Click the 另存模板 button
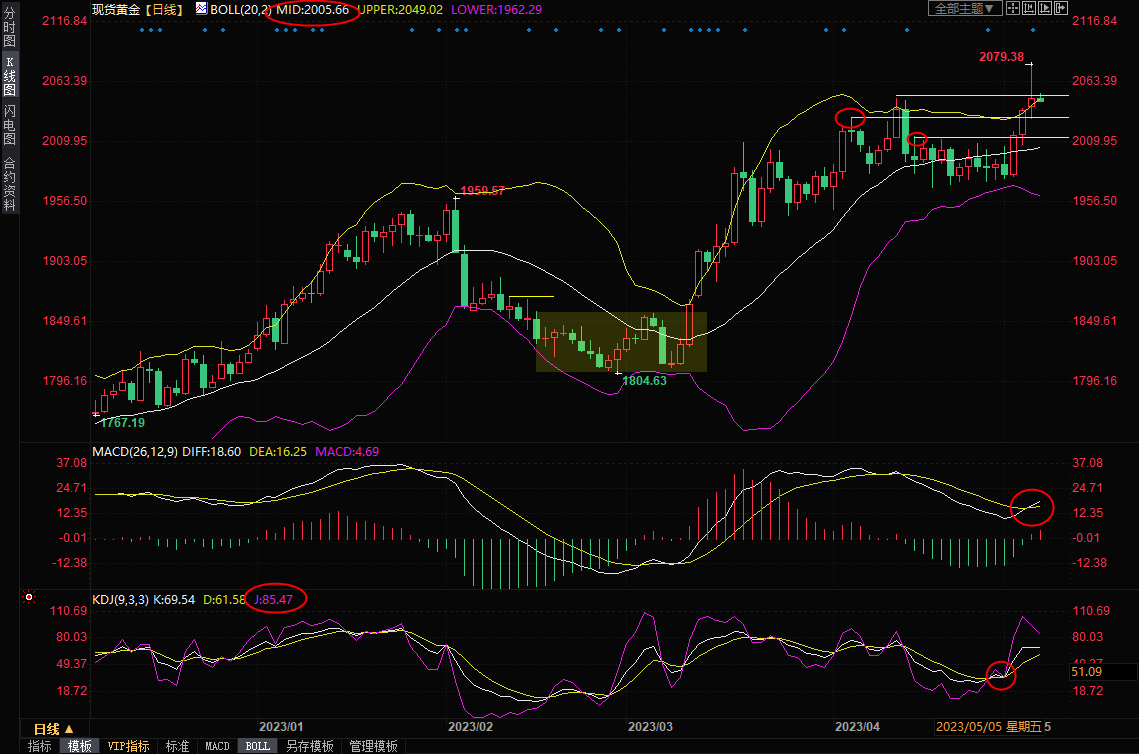 (309, 746)
